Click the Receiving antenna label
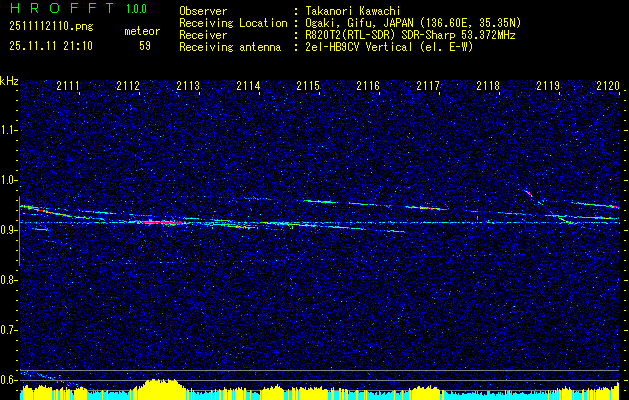The width and height of the screenshot is (629, 400). pyautogui.click(x=230, y=47)
